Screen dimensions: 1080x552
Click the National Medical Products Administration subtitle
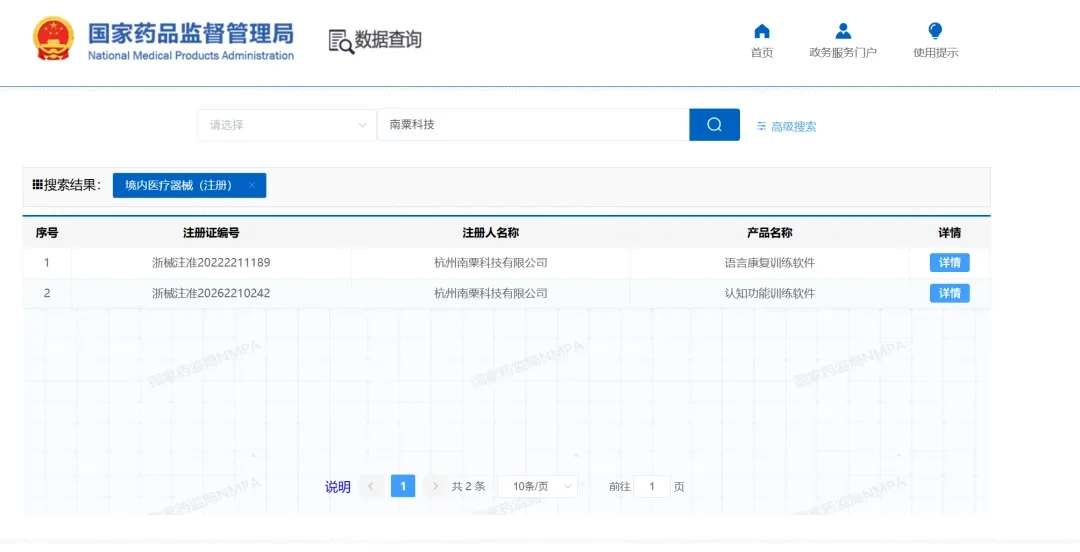tap(191, 56)
